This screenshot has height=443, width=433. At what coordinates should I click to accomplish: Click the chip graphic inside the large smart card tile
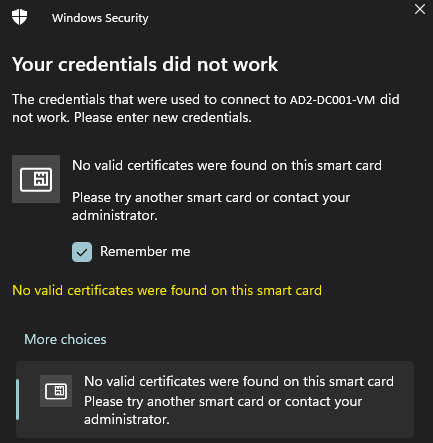[43, 179]
